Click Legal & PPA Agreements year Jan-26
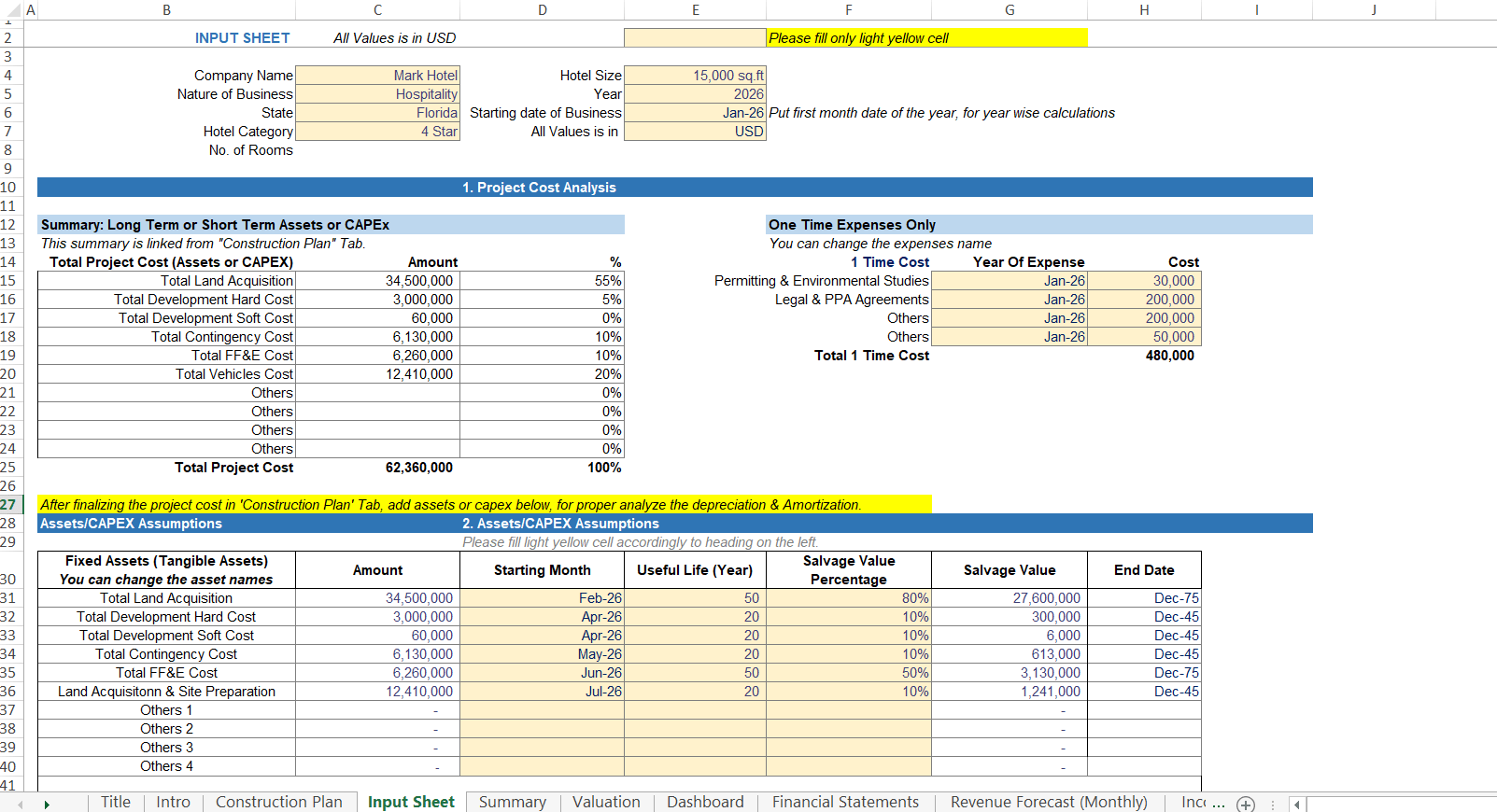The image size is (1497, 812). [1010, 300]
